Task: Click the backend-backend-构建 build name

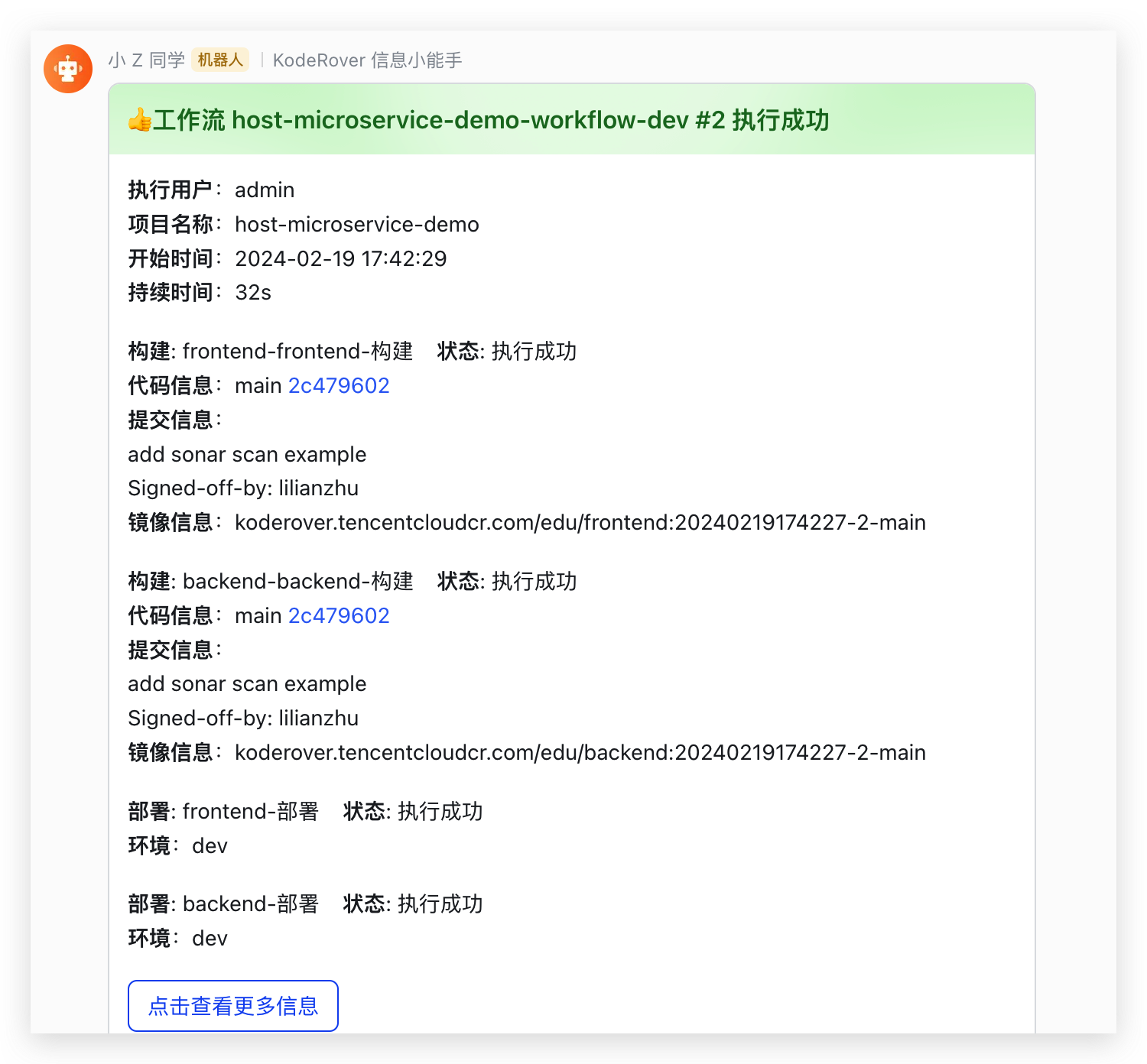Action: click(297, 581)
